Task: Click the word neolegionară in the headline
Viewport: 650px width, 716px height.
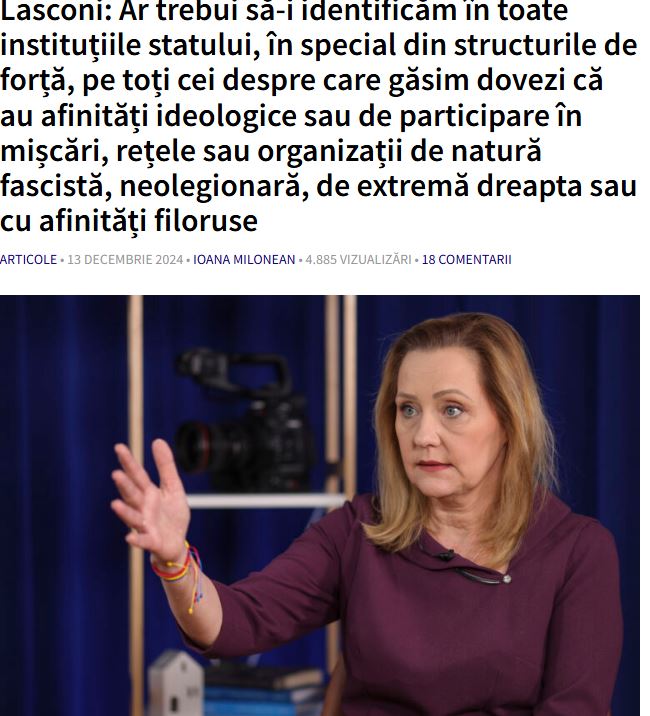Action: click(x=214, y=186)
